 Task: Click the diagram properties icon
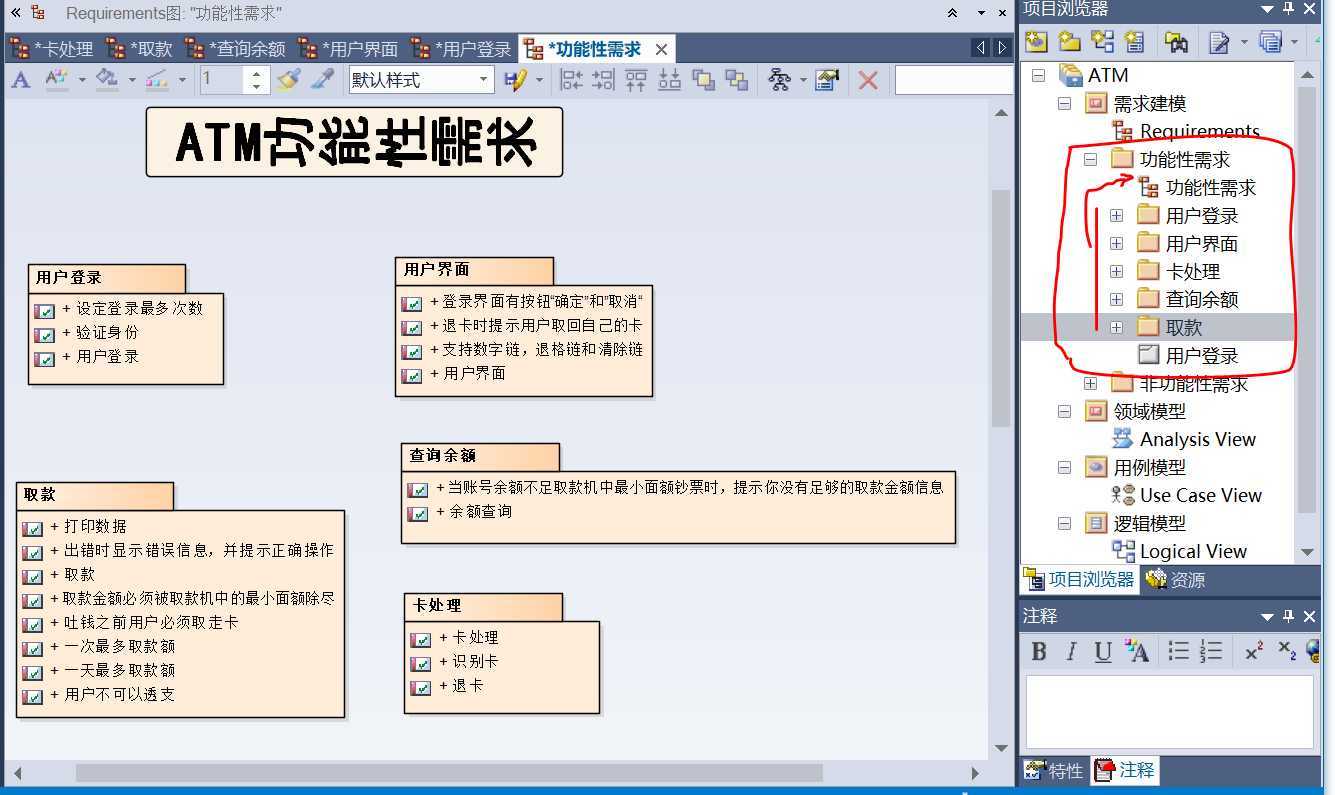point(827,80)
